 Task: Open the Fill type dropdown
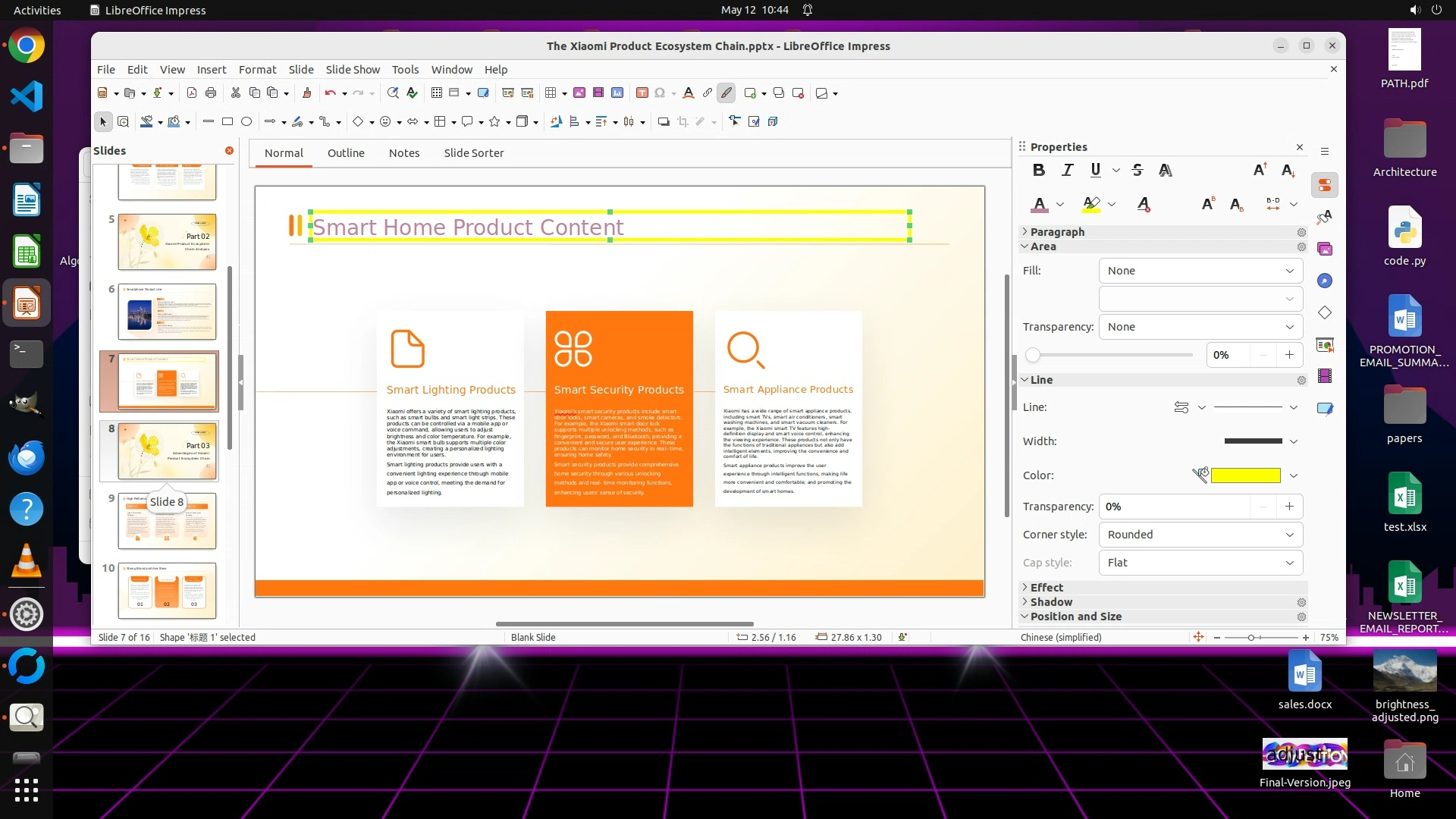click(x=1200, y=271)
